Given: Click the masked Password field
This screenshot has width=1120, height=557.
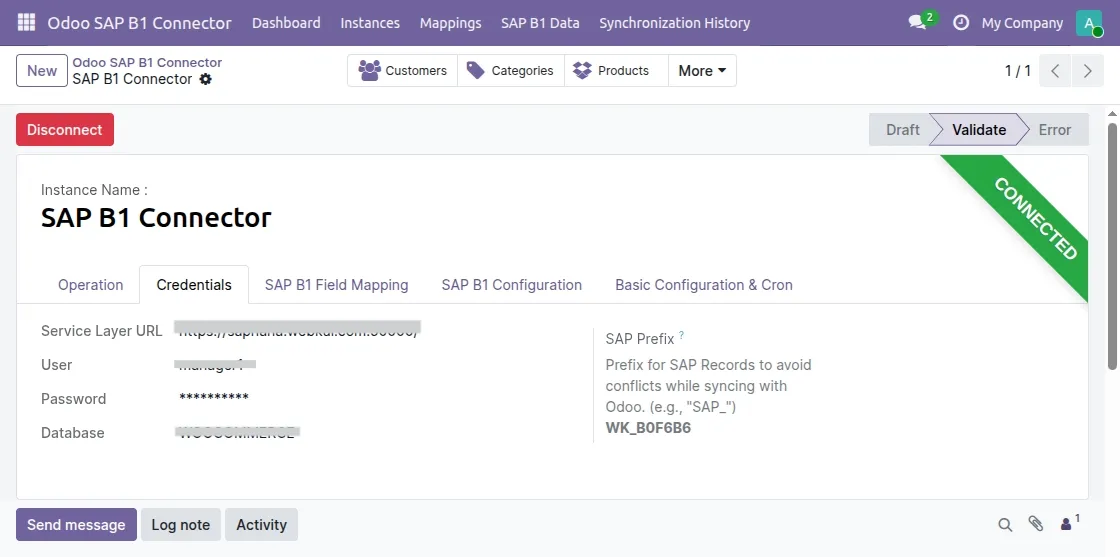Looking at the screenshot, I should 214,398.
